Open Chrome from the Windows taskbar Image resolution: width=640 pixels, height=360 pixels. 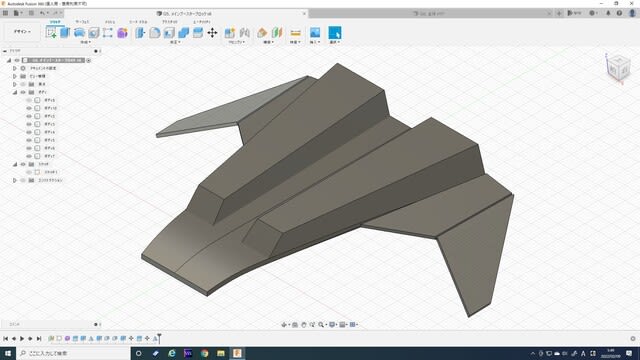(x=204, y=353)
